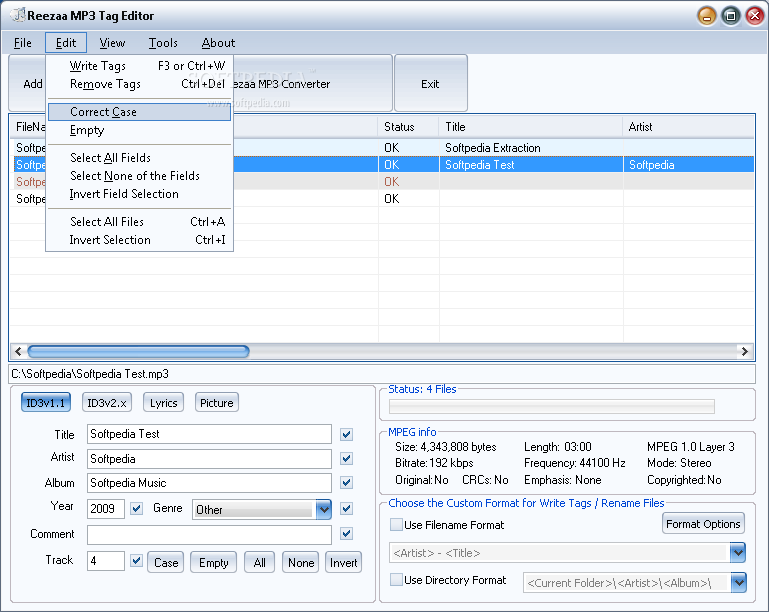Click the horizontal scrollbar left arrow

click(18, 351)
